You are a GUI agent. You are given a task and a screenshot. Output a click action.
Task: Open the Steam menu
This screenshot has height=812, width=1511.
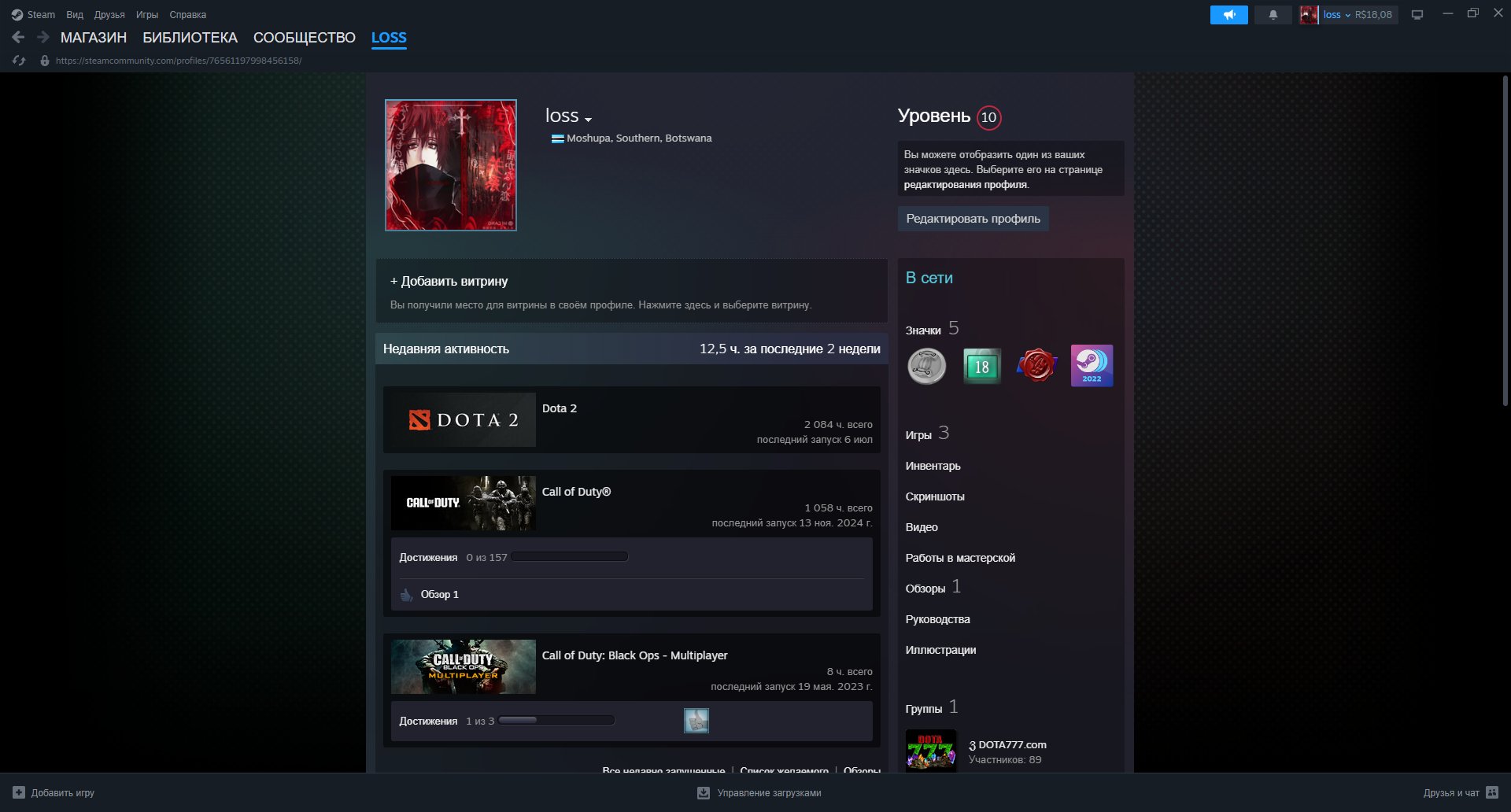pos(41,15)
